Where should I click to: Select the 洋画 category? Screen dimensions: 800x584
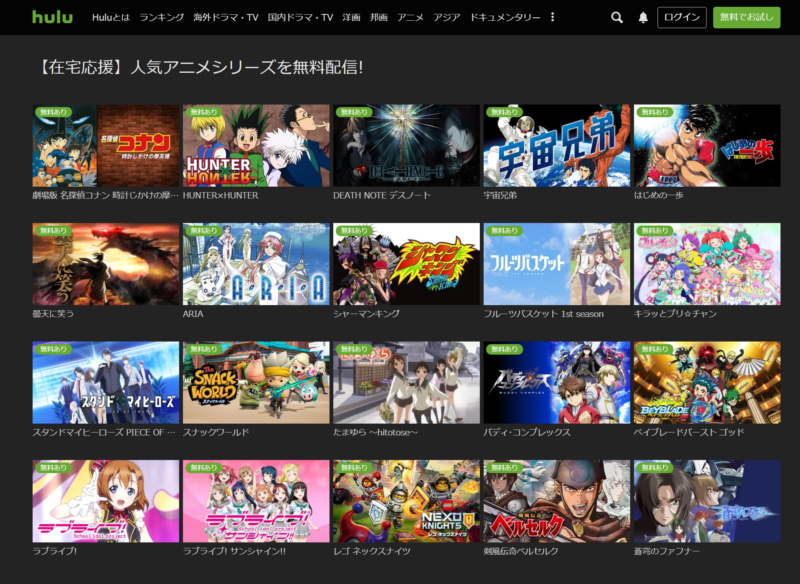[x=351, y=17]
